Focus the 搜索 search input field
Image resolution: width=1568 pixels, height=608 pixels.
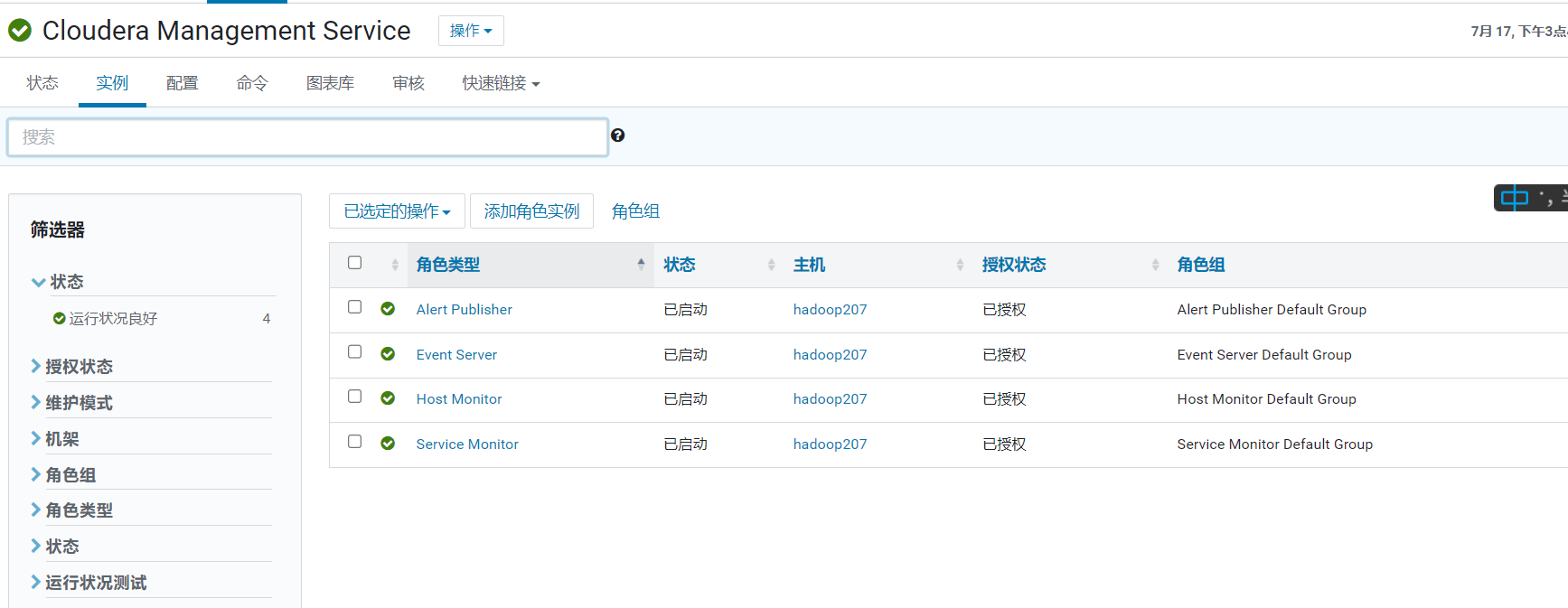[307, 137]
